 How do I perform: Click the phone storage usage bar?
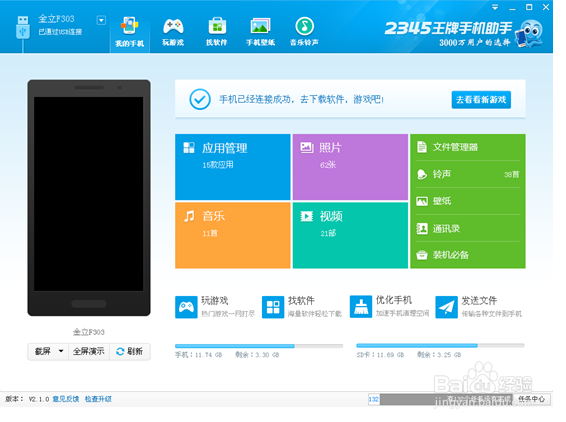pos(259,346)
